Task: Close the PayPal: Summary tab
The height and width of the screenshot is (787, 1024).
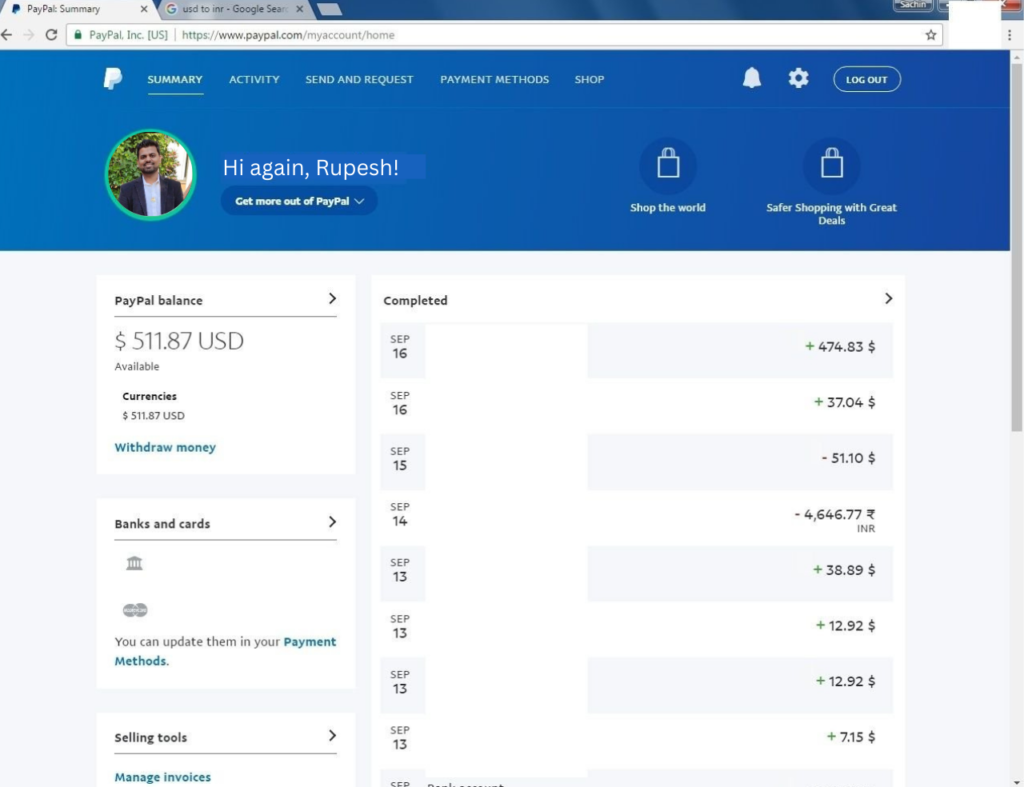Action: coord(144,9)
